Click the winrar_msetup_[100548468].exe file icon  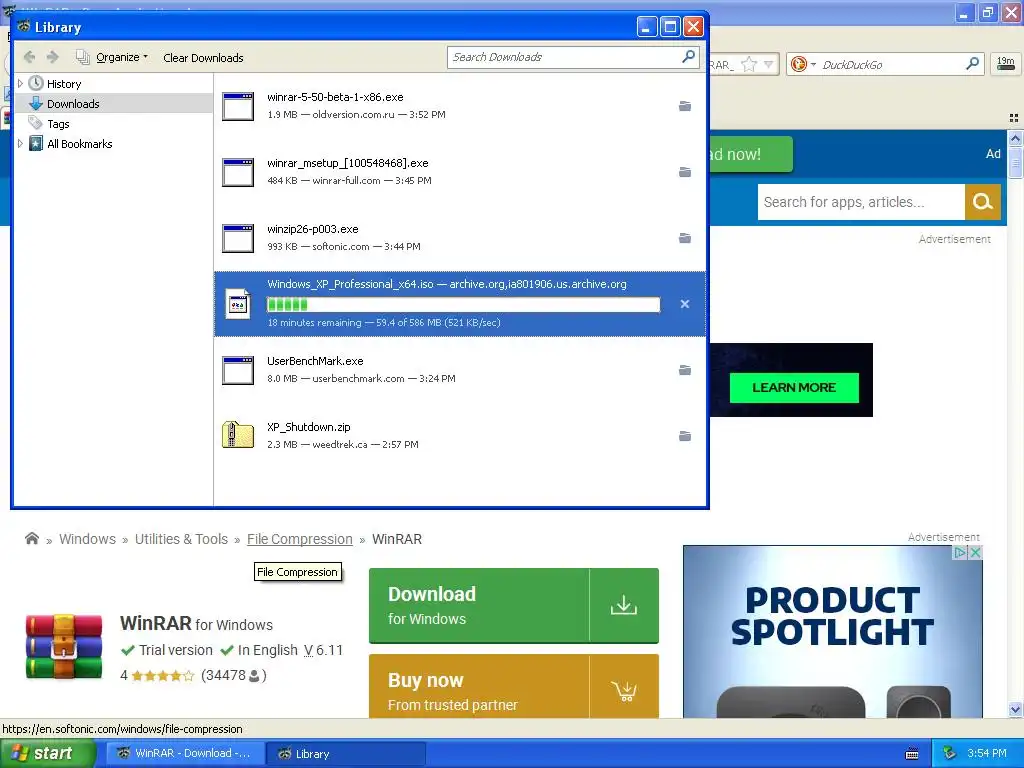click(238, 172)
